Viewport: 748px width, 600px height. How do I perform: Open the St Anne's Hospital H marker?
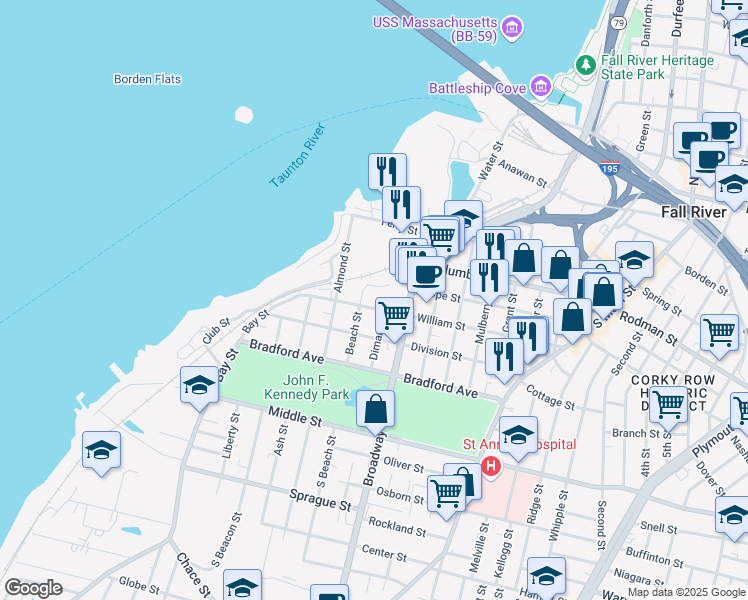tap(491, 466)
